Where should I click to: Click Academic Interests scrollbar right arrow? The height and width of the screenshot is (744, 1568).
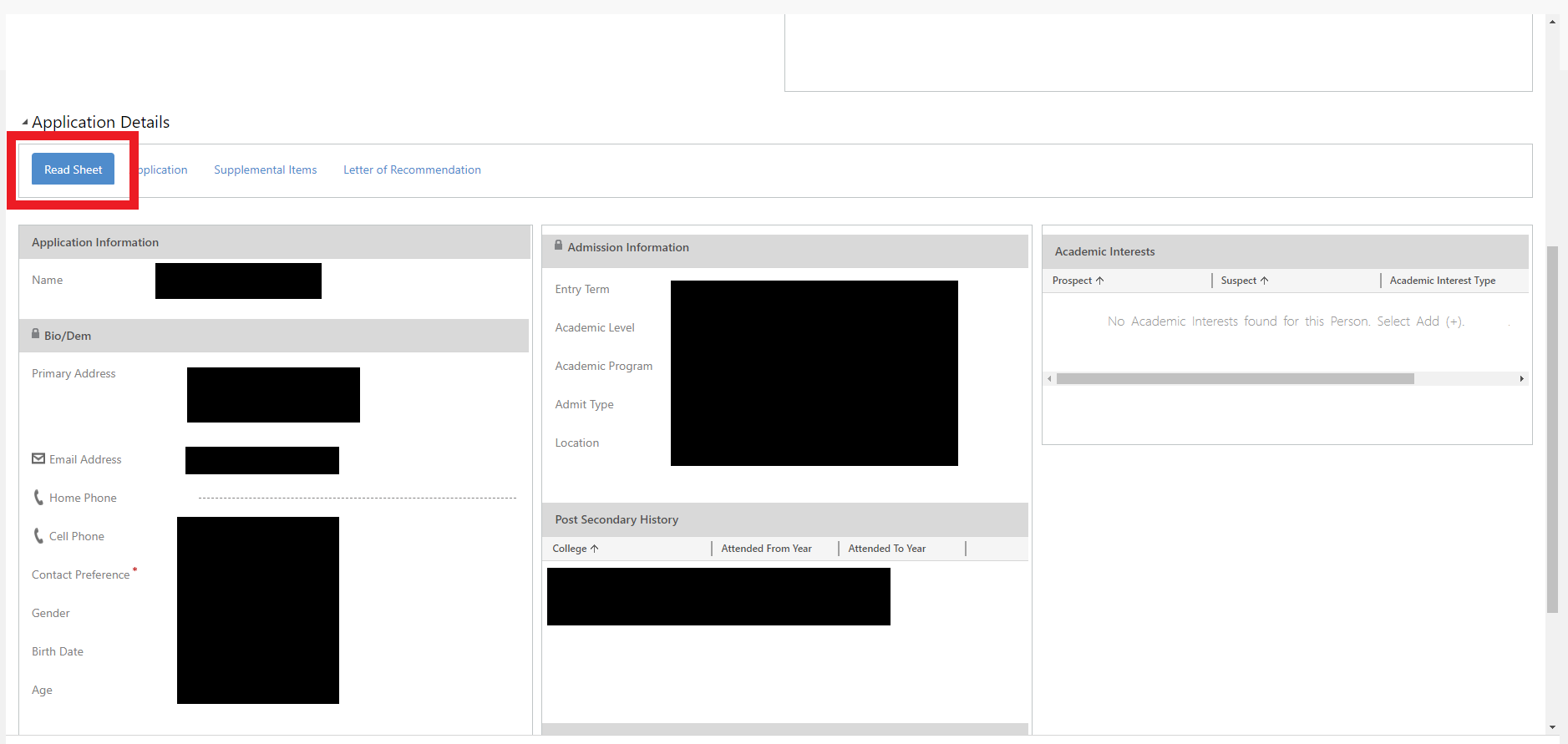pyautogui.click(x=1521, y=379)
